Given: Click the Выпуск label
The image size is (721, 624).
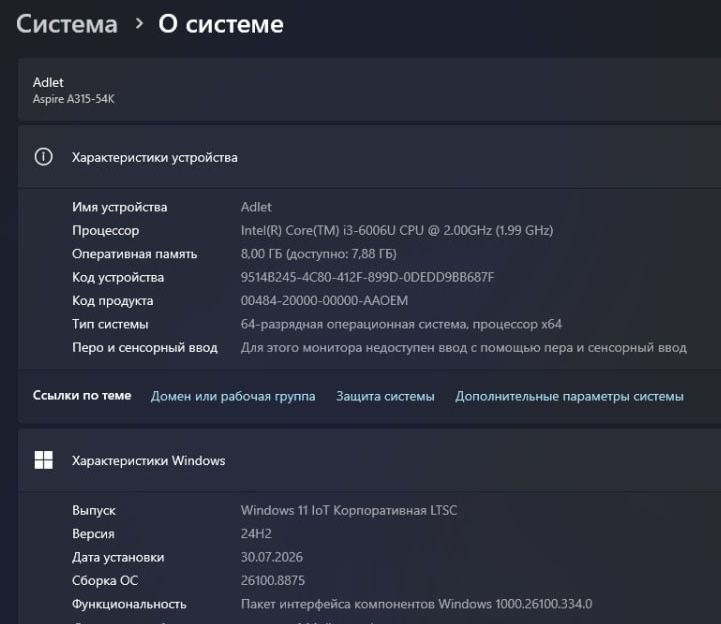Looking at the screenshot, I should click(94, 510).
